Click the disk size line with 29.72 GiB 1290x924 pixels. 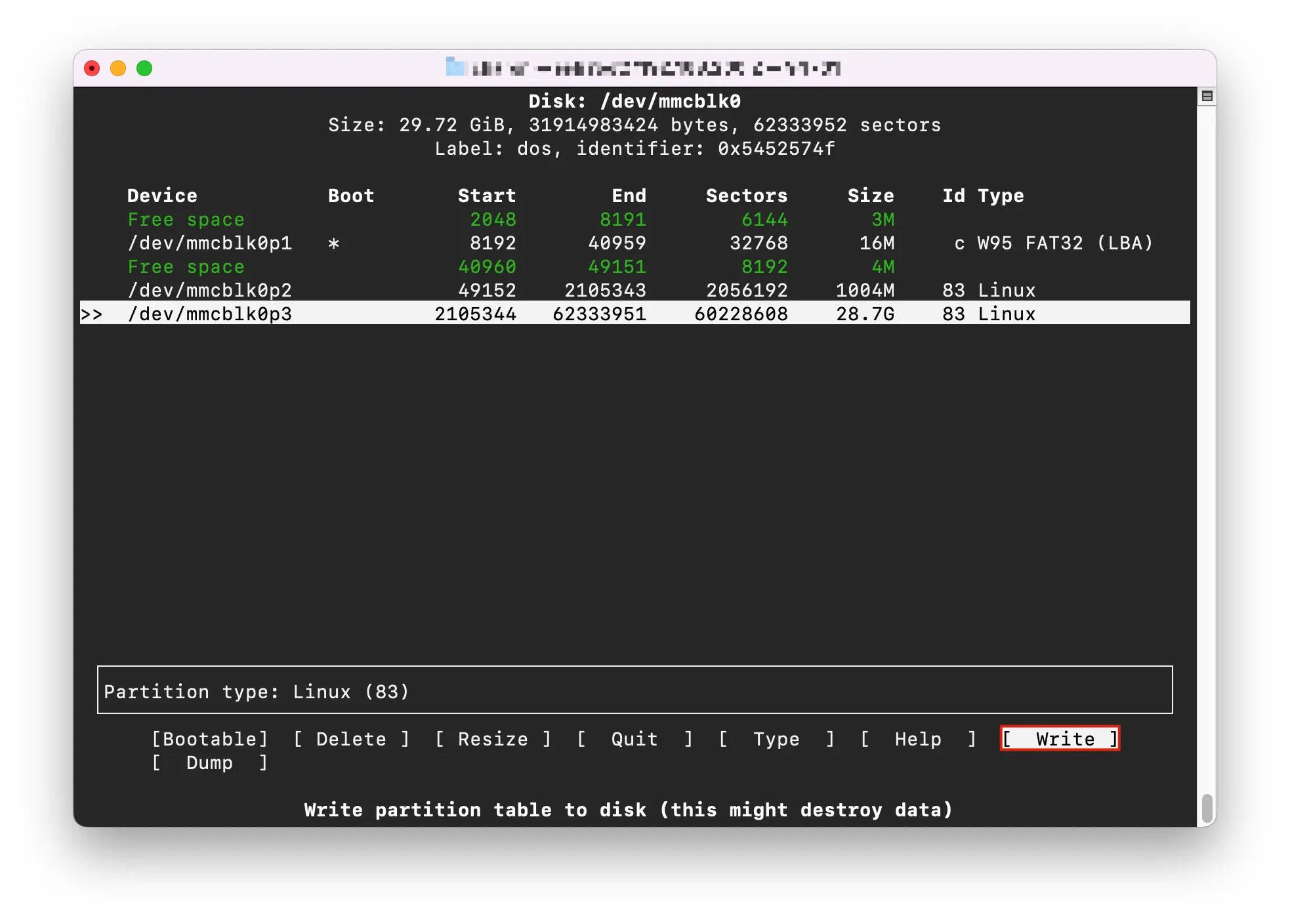coord(635,125)
